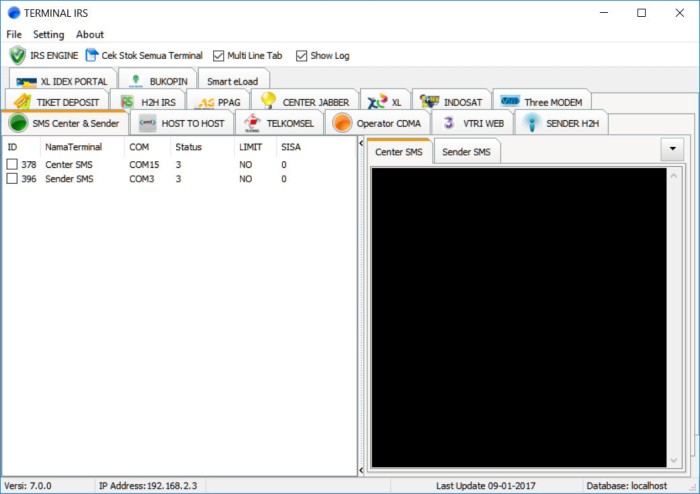700x494 pixels.
Task: Toggle the Multi Line Tab checkbox
Action: [x=218, y=56]
